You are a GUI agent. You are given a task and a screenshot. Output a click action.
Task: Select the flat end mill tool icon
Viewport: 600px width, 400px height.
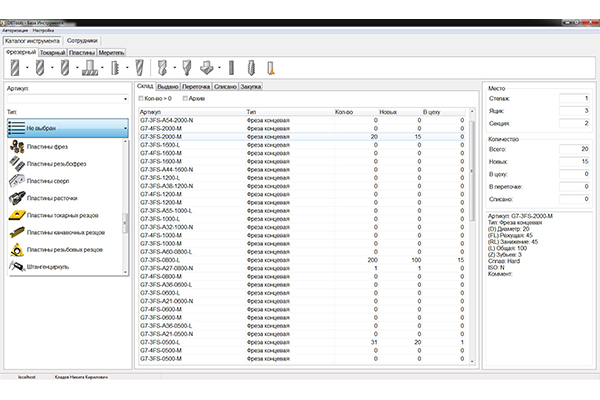(x=15, y=68)
